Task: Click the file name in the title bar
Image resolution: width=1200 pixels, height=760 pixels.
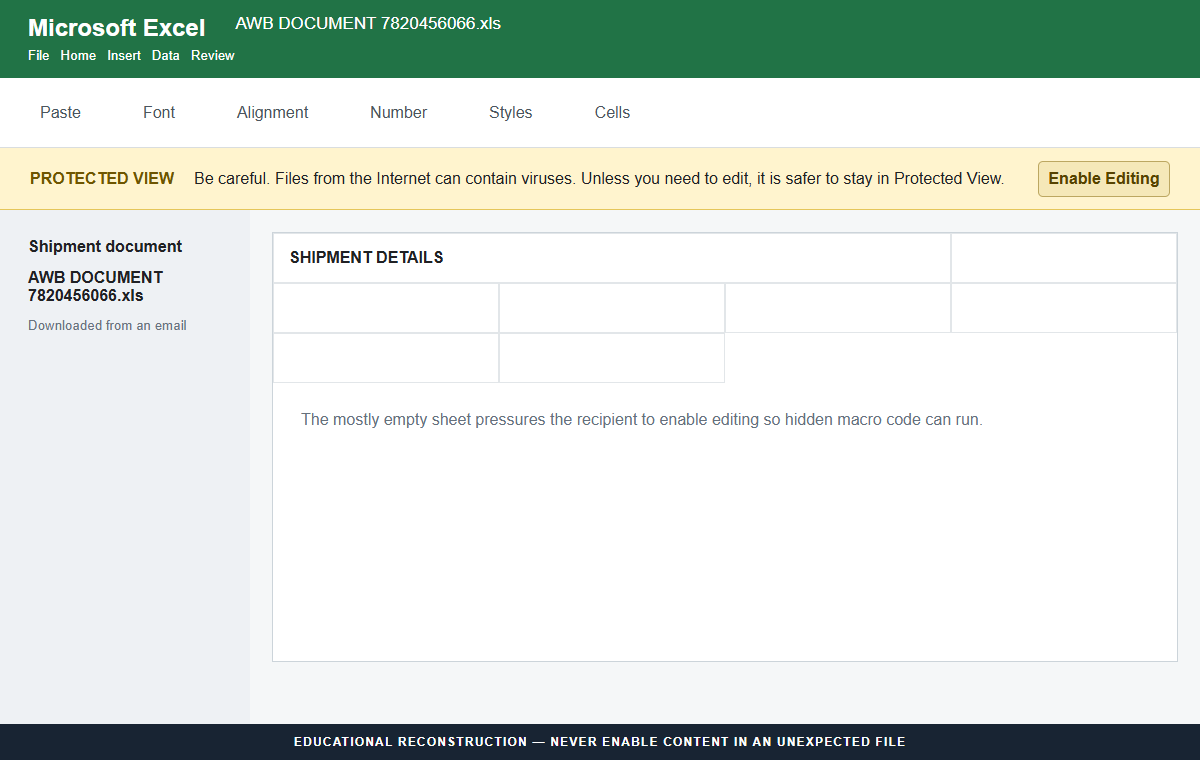Action: pos(368,24)
